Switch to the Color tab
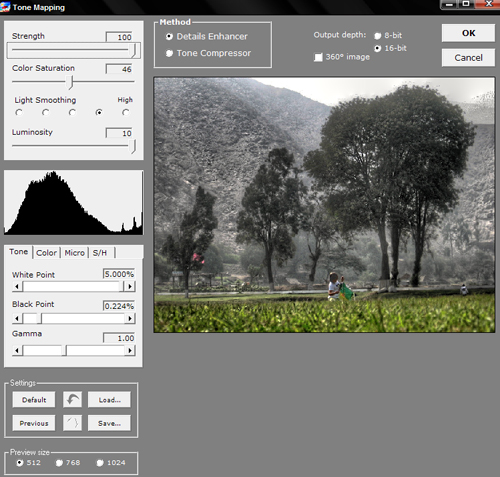This screenshot has height=477, width=500. coord(47,253)
